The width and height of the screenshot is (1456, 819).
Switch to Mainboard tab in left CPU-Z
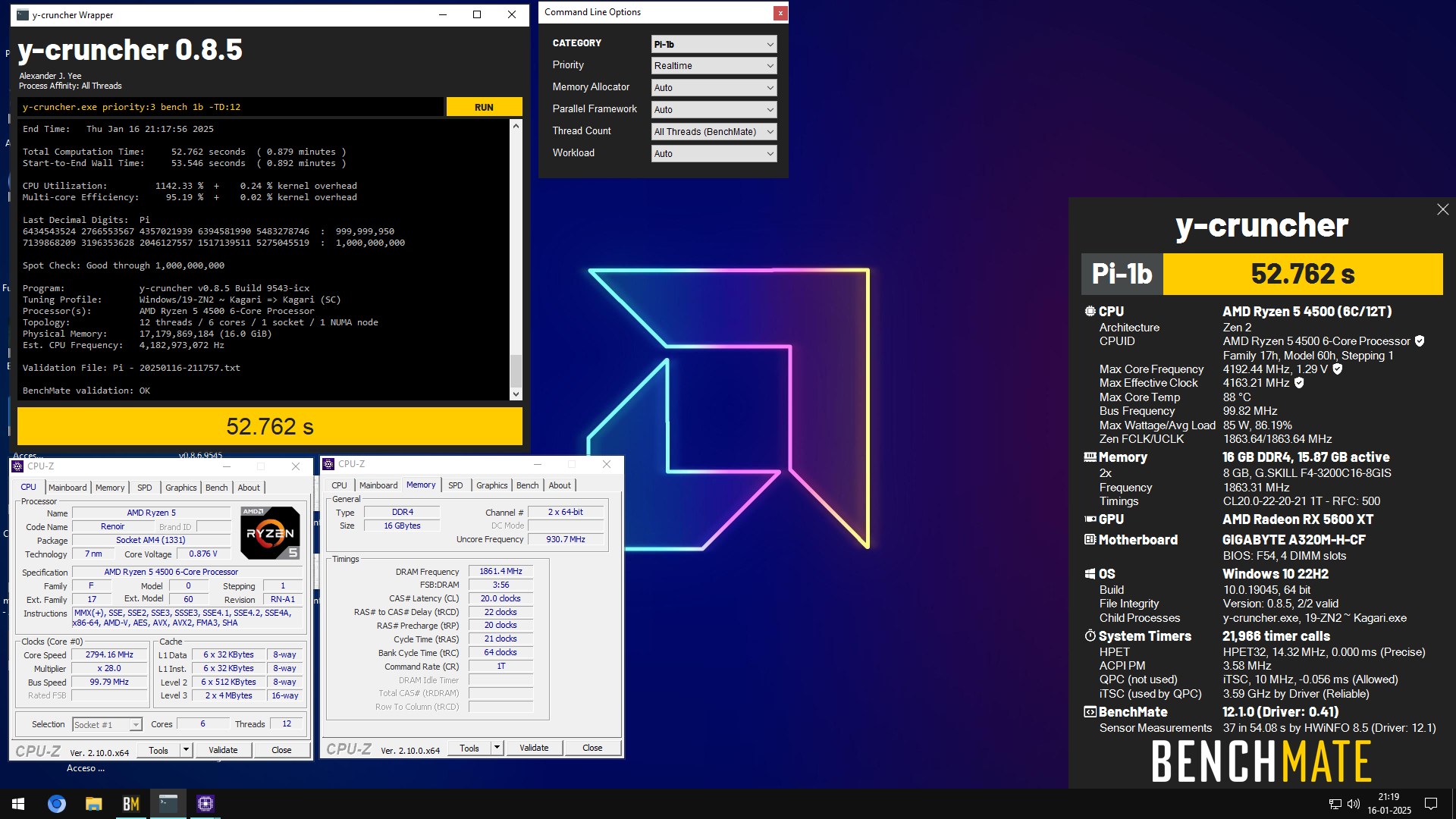(67, 488)
